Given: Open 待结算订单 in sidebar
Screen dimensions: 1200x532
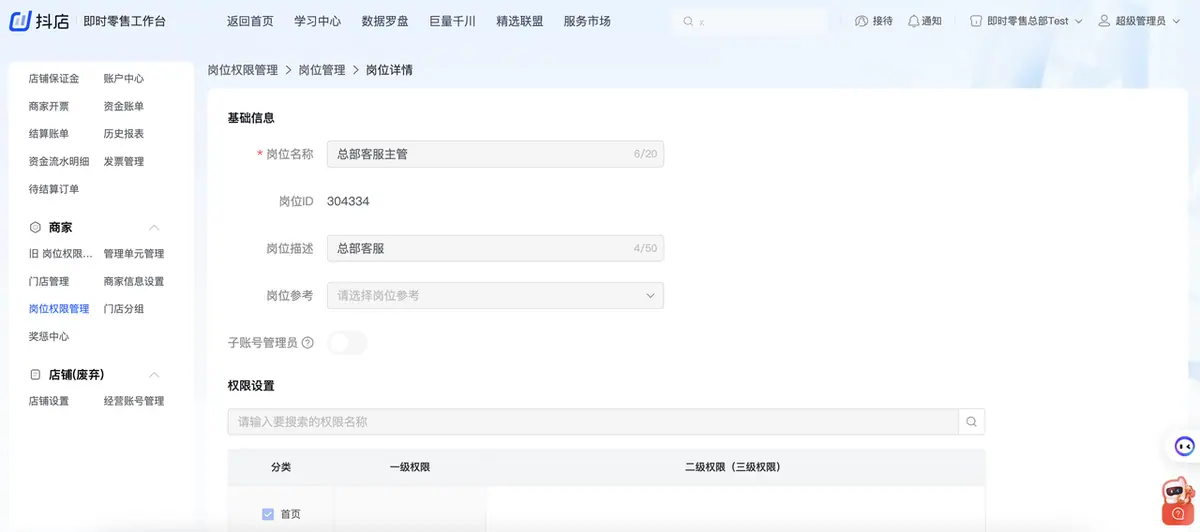Looking at the screenshot, I should click(54, 189).
